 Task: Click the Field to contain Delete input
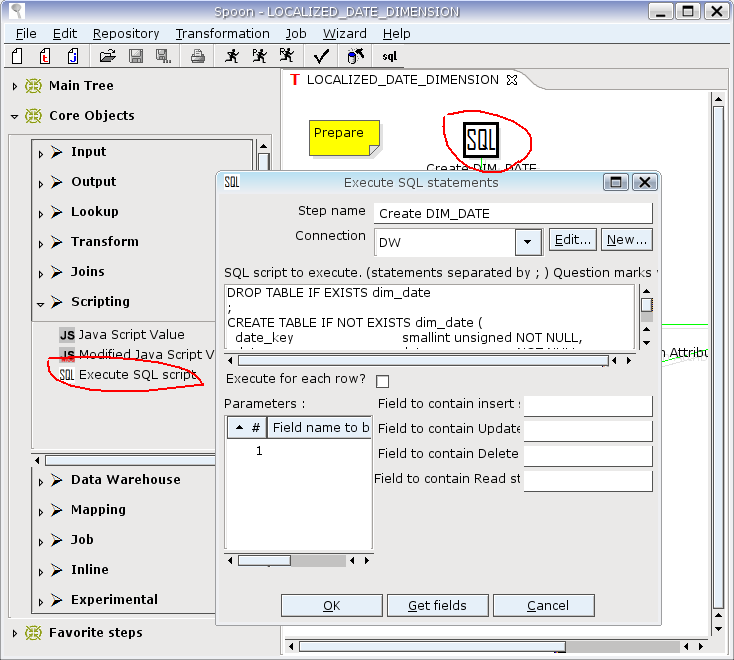(588, 456)
